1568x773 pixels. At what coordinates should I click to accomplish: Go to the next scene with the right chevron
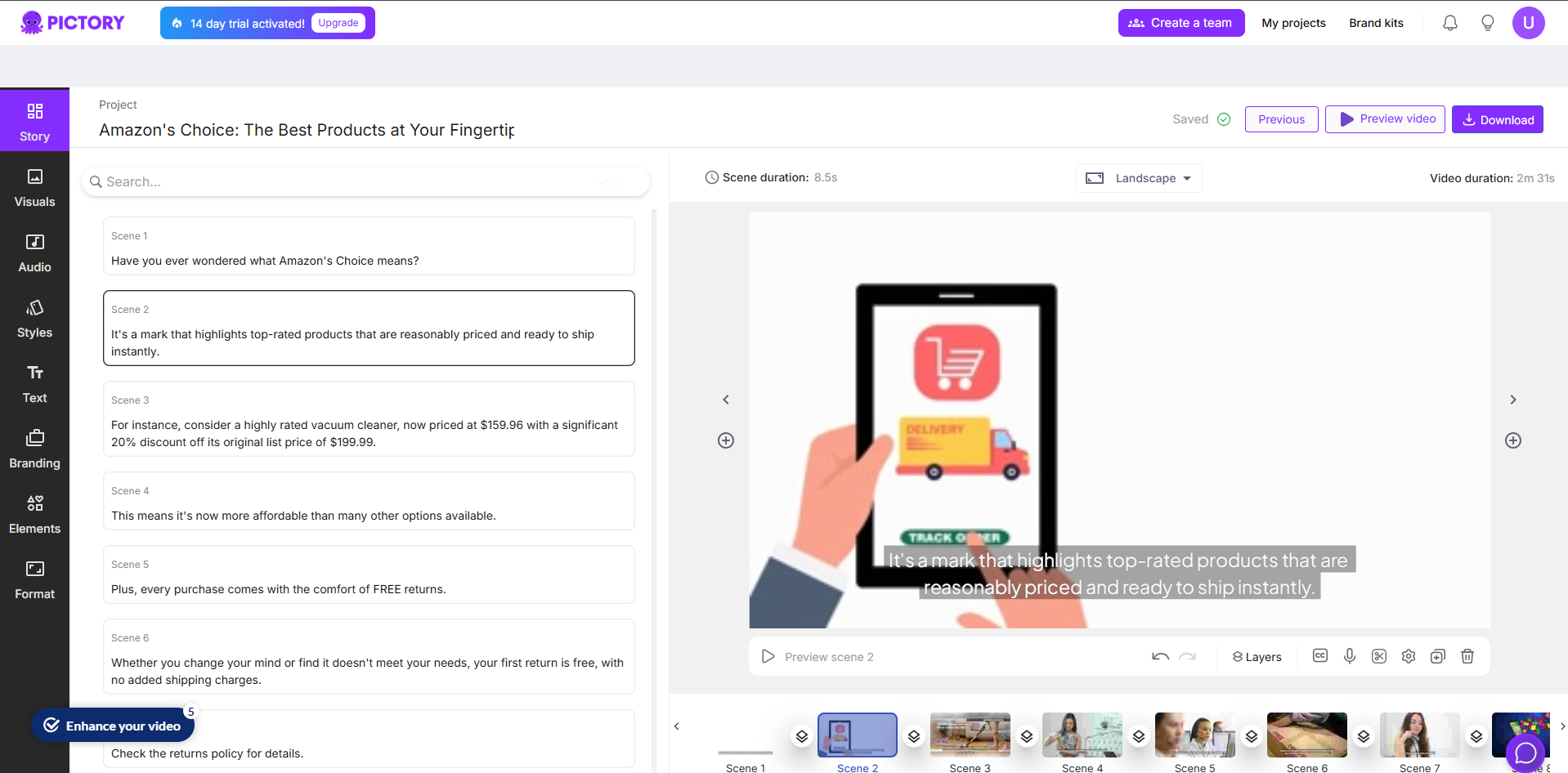(x=1513, y=400)
